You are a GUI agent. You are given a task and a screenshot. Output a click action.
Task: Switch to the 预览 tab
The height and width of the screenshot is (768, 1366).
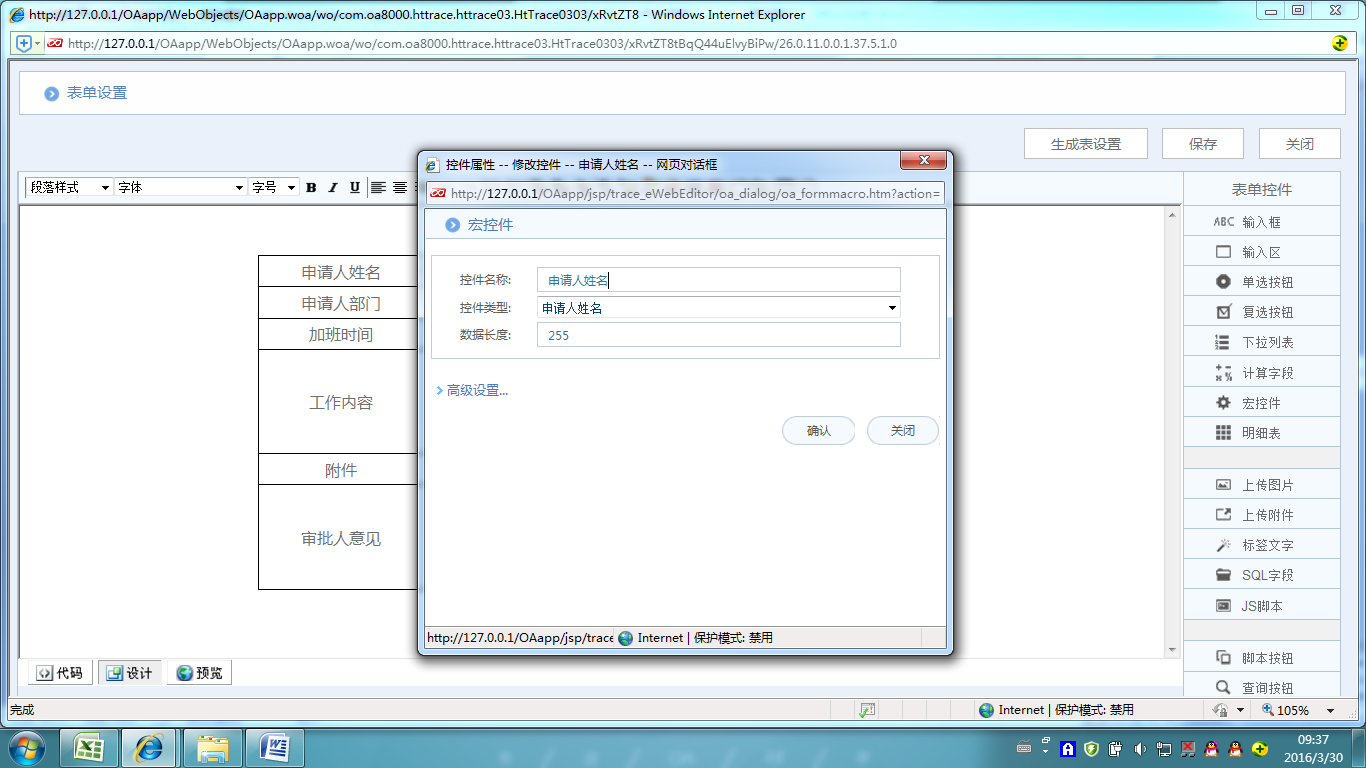pyautogui.click(x=199, y=672)
